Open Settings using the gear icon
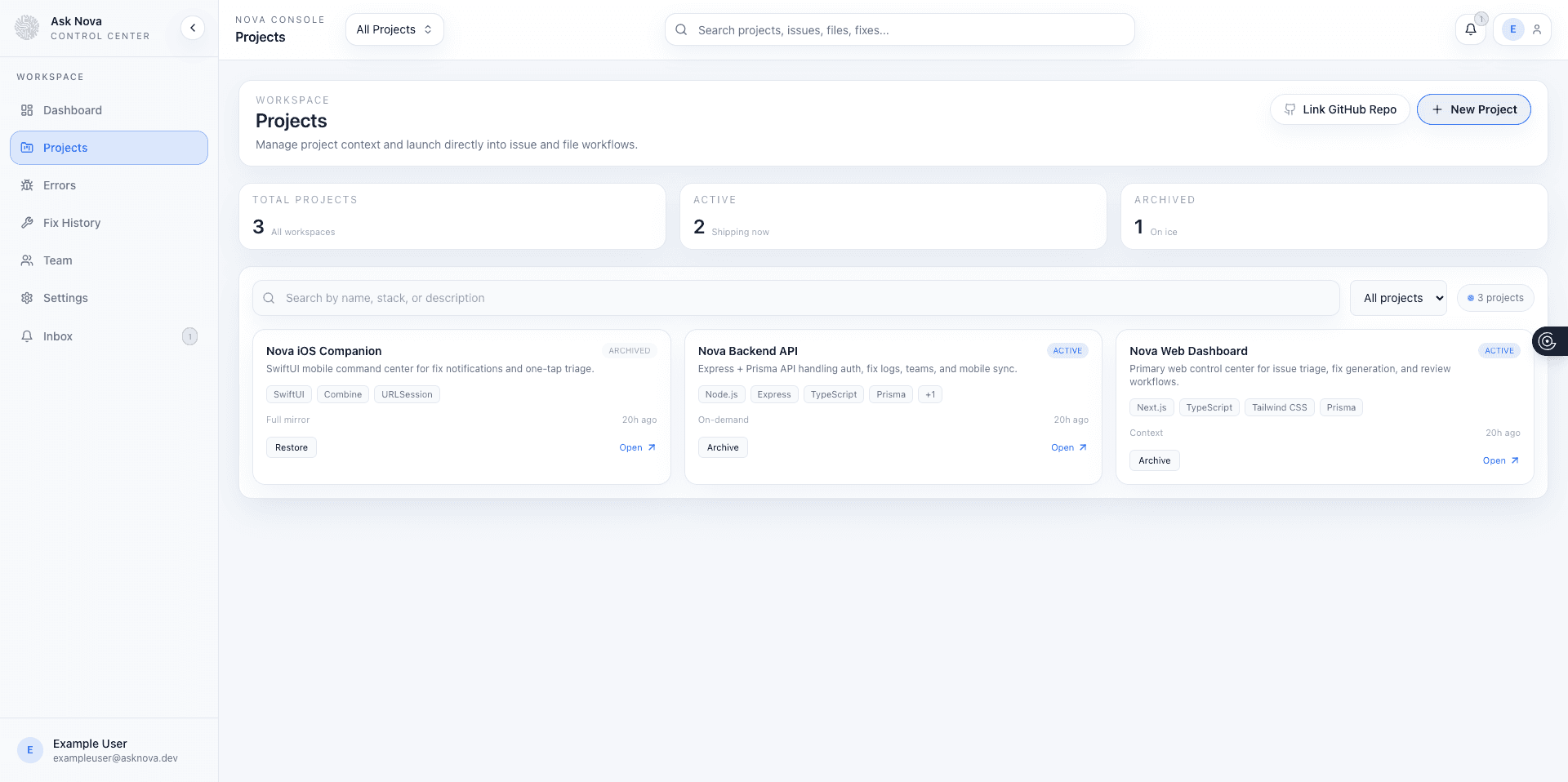 [x=27, y=297]
